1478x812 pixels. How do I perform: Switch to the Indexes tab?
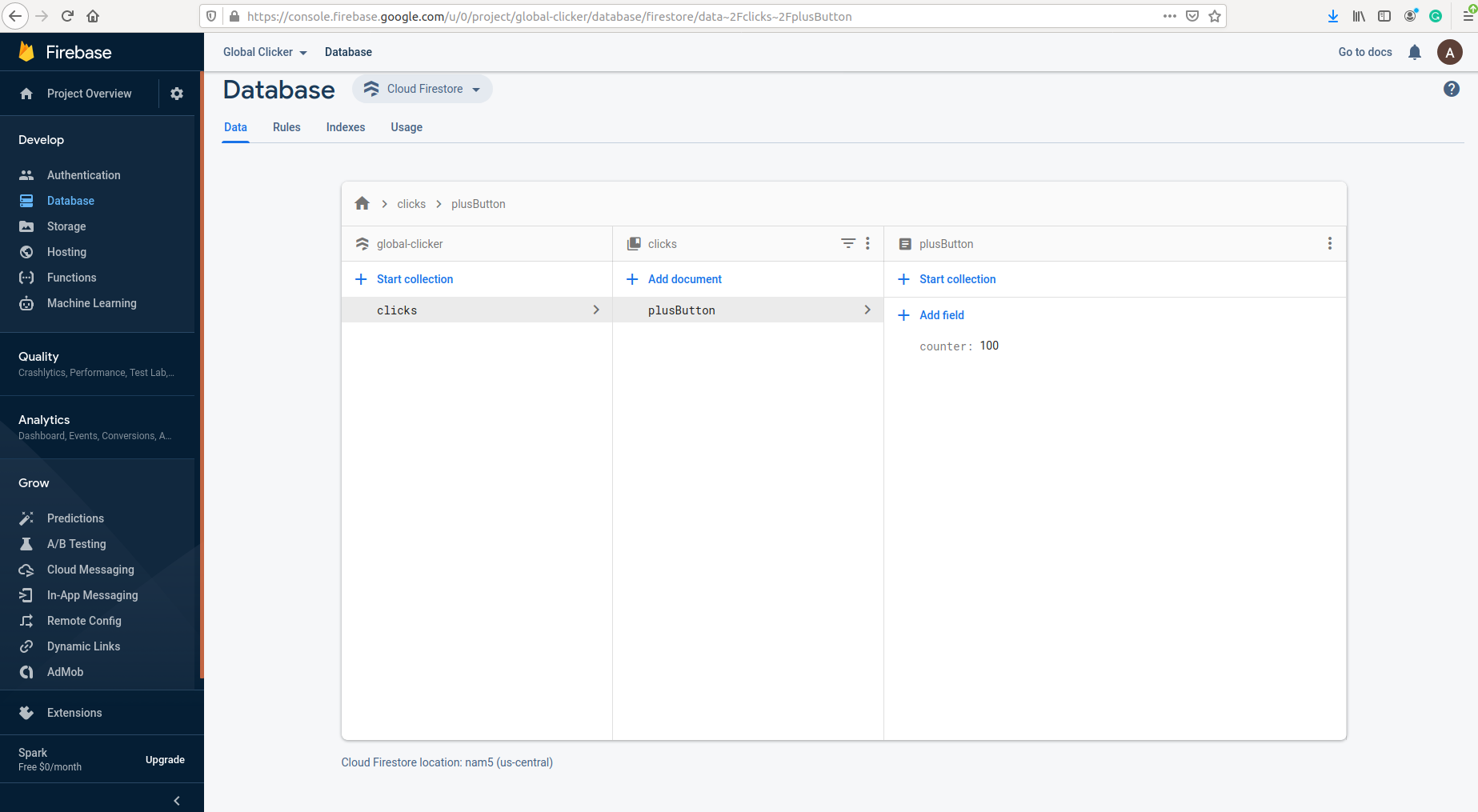tap(345, 127)
